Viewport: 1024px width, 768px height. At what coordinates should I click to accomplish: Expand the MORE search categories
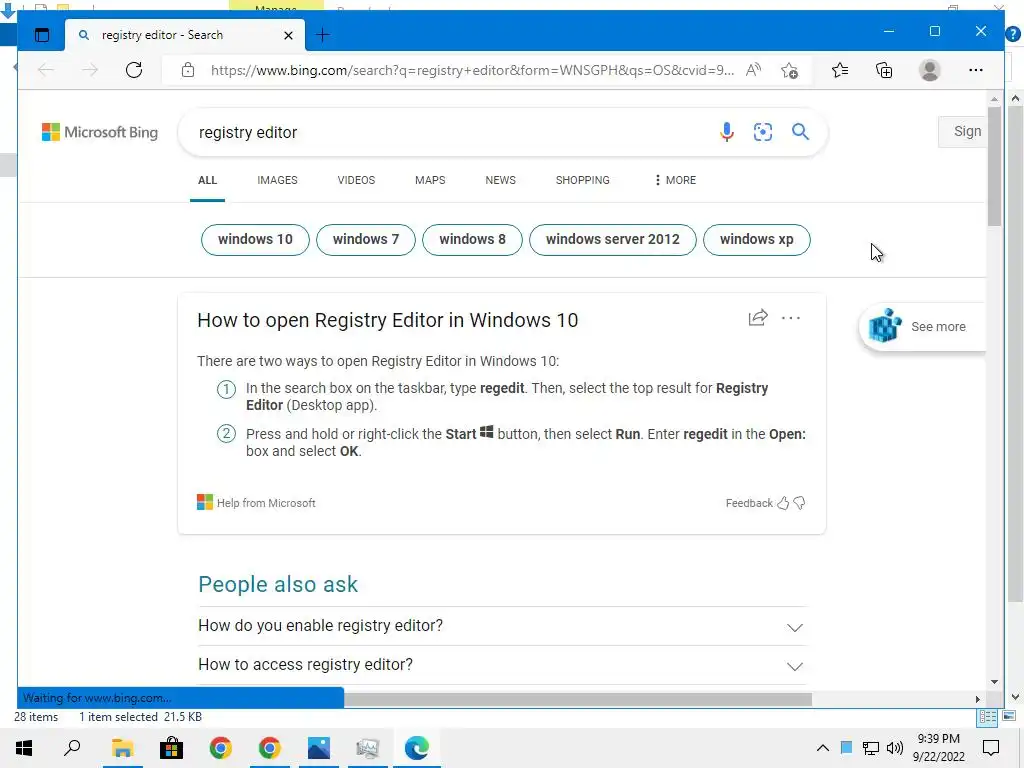(x=675, y=180)
